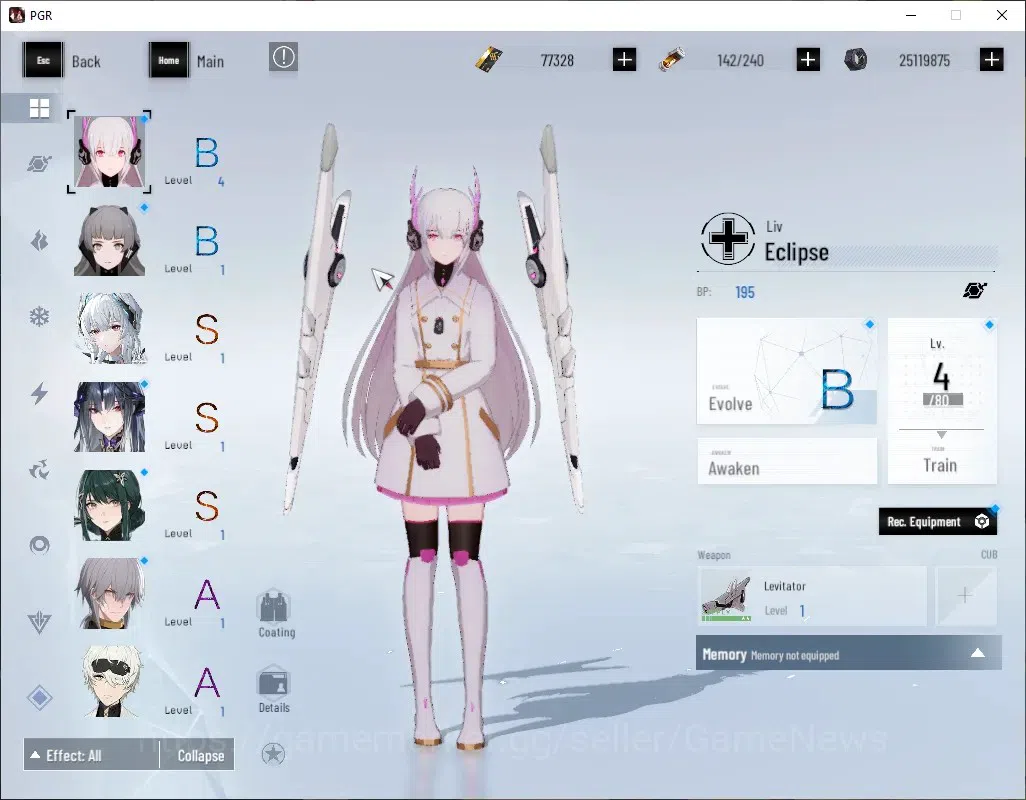The width and height of the screenshot is (1026, 800).
Task: Add more cogs currency with plus
Action: [991, 60]
